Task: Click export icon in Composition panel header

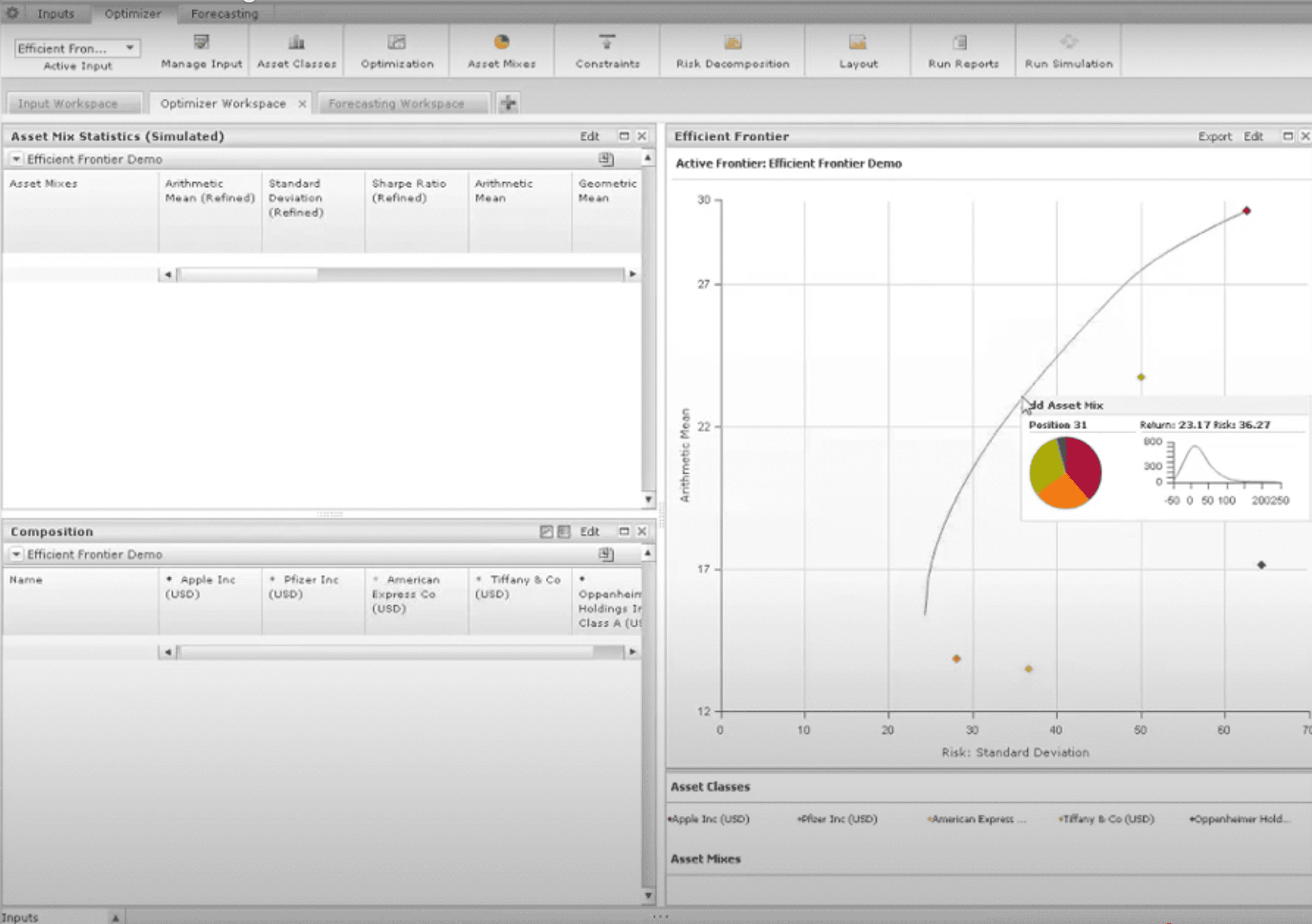Action: pyautogui.click(x=606, y=554)
